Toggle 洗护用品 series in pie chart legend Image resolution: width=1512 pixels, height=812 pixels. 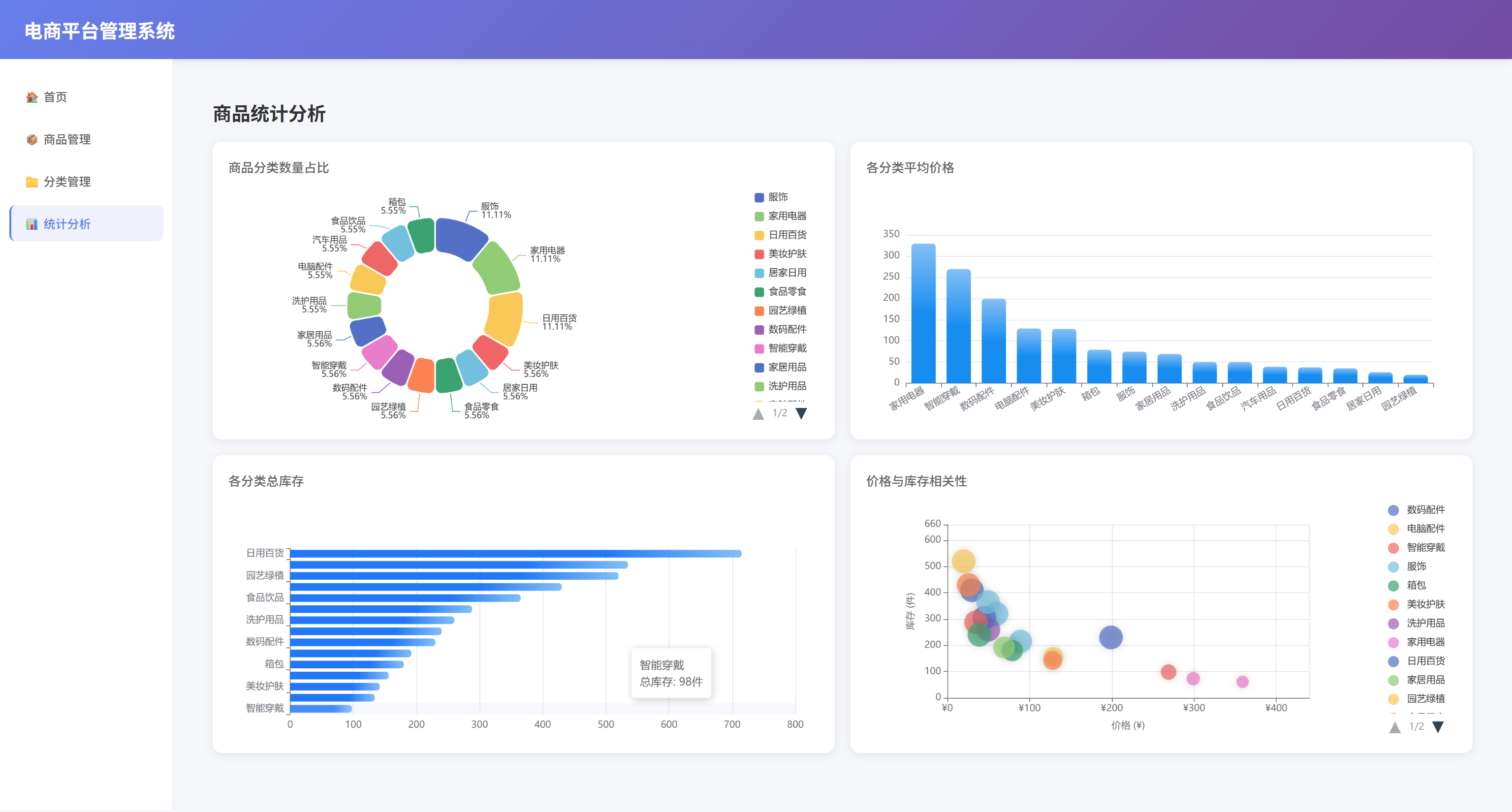781,386
